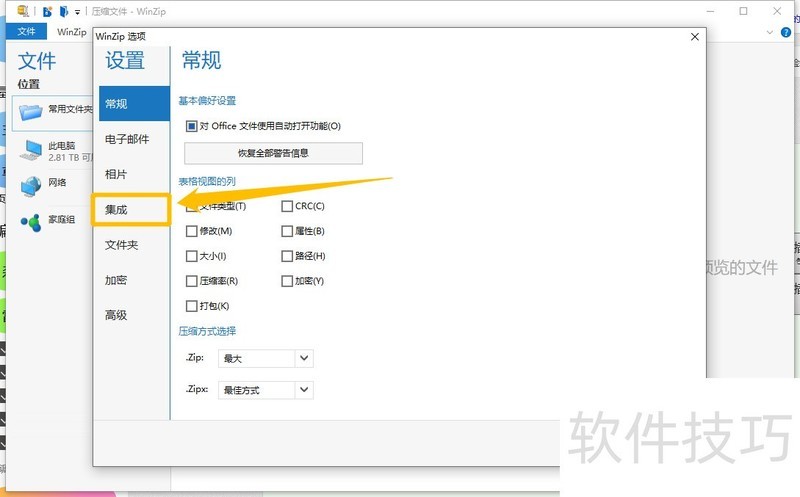Open the 集成 settings category
Image resolution: width=800 pixels, height=497 pixels.
click(131, 210)
